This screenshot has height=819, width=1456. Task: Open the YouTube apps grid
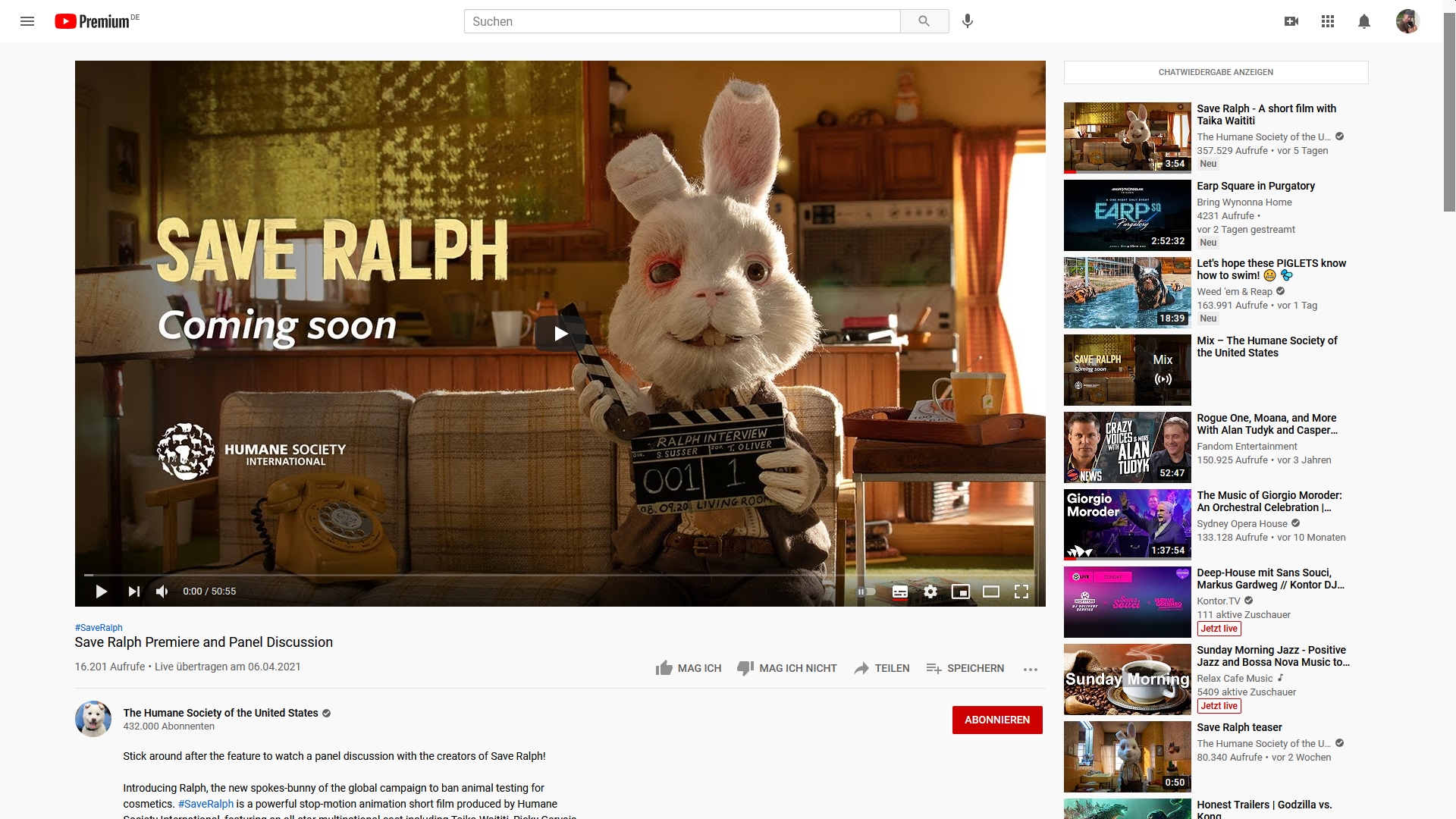pos(1327,21)
